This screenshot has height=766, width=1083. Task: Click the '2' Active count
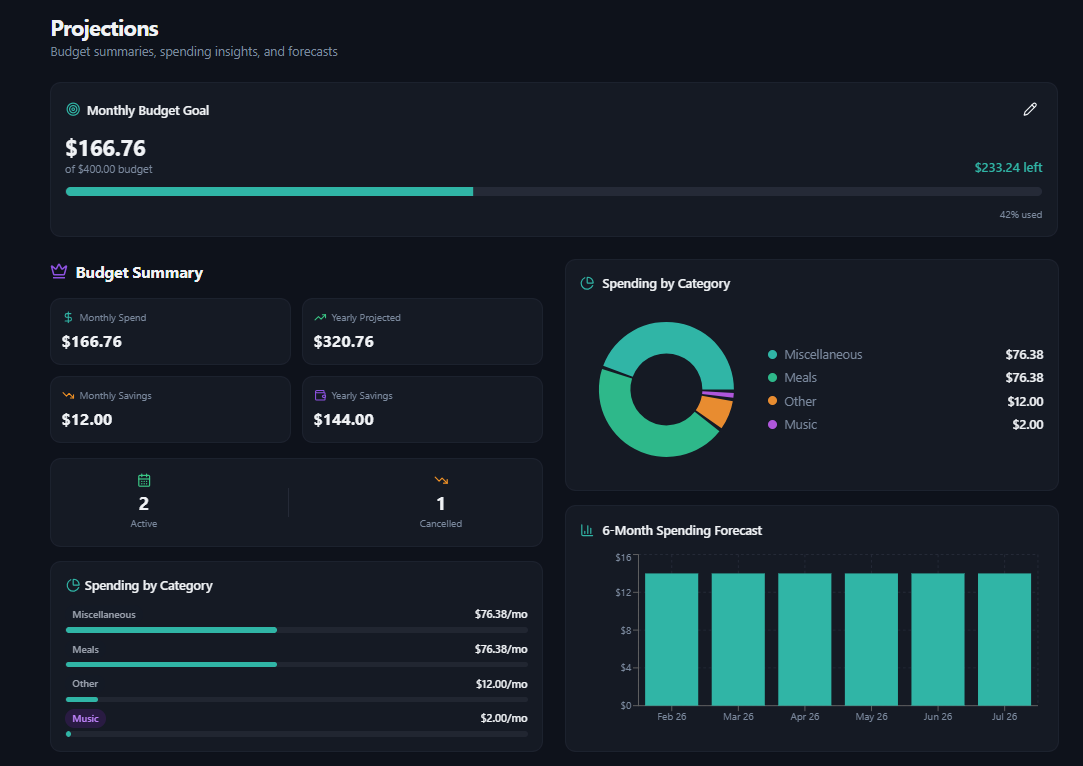click(x=144, y=504)
